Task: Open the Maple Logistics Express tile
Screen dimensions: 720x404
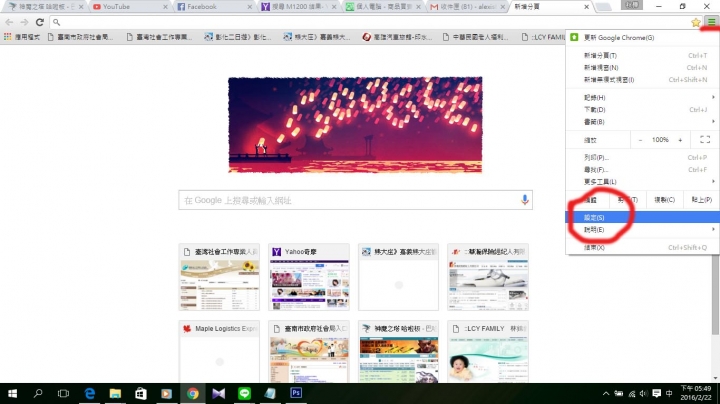Action: [x=219, y=351]
